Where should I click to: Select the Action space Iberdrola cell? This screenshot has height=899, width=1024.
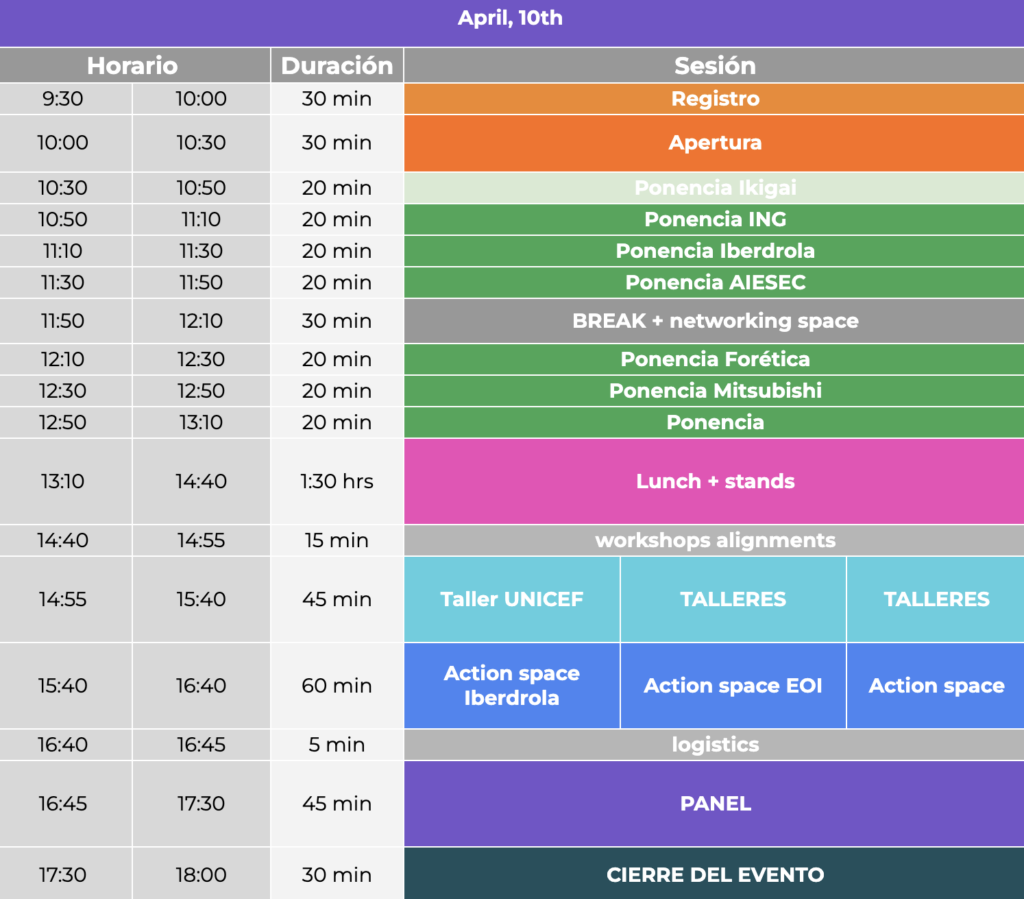[512, 686]
